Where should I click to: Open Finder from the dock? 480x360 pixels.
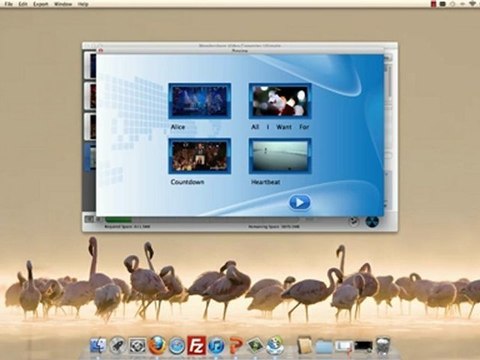(x=98, y=346)
